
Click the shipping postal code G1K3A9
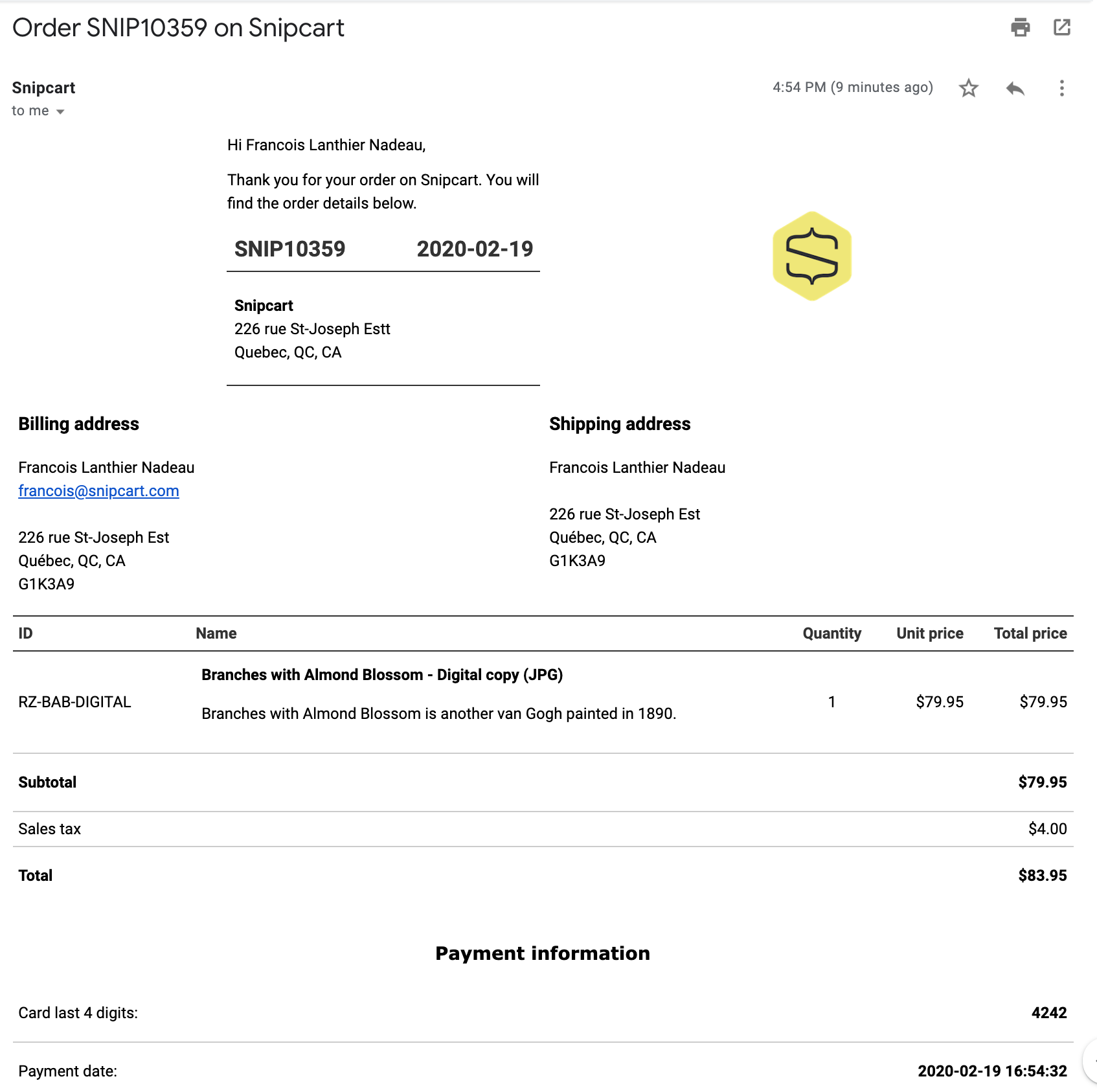577,561
